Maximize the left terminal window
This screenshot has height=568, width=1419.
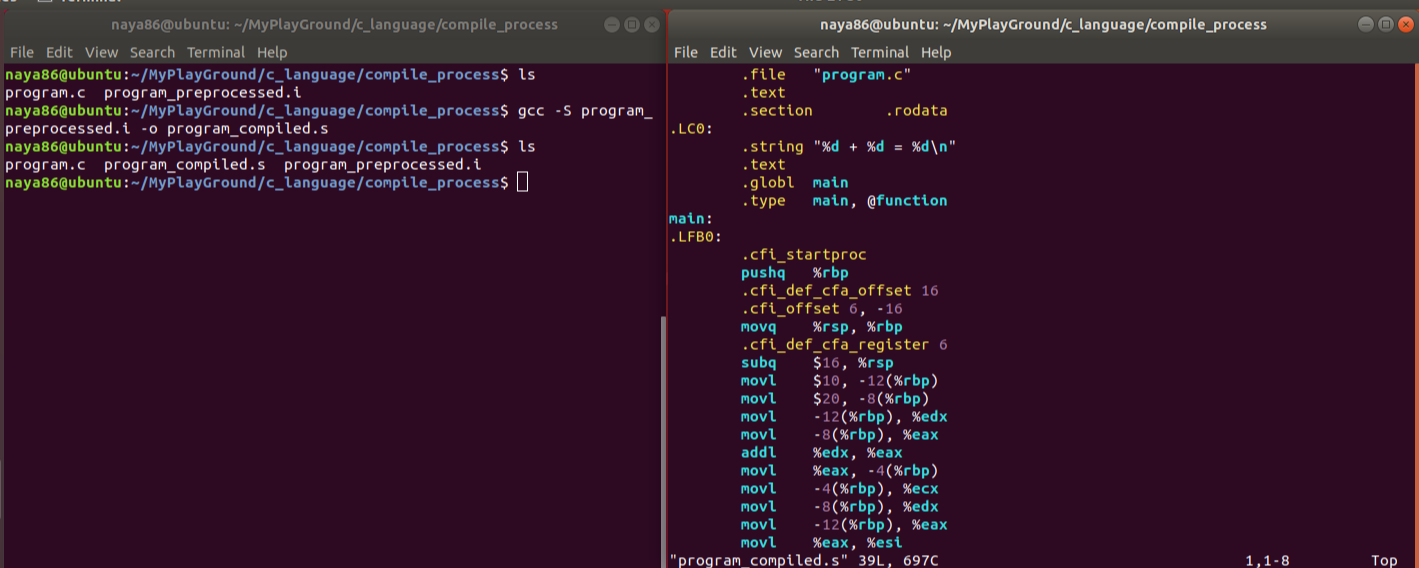(632, 24)
